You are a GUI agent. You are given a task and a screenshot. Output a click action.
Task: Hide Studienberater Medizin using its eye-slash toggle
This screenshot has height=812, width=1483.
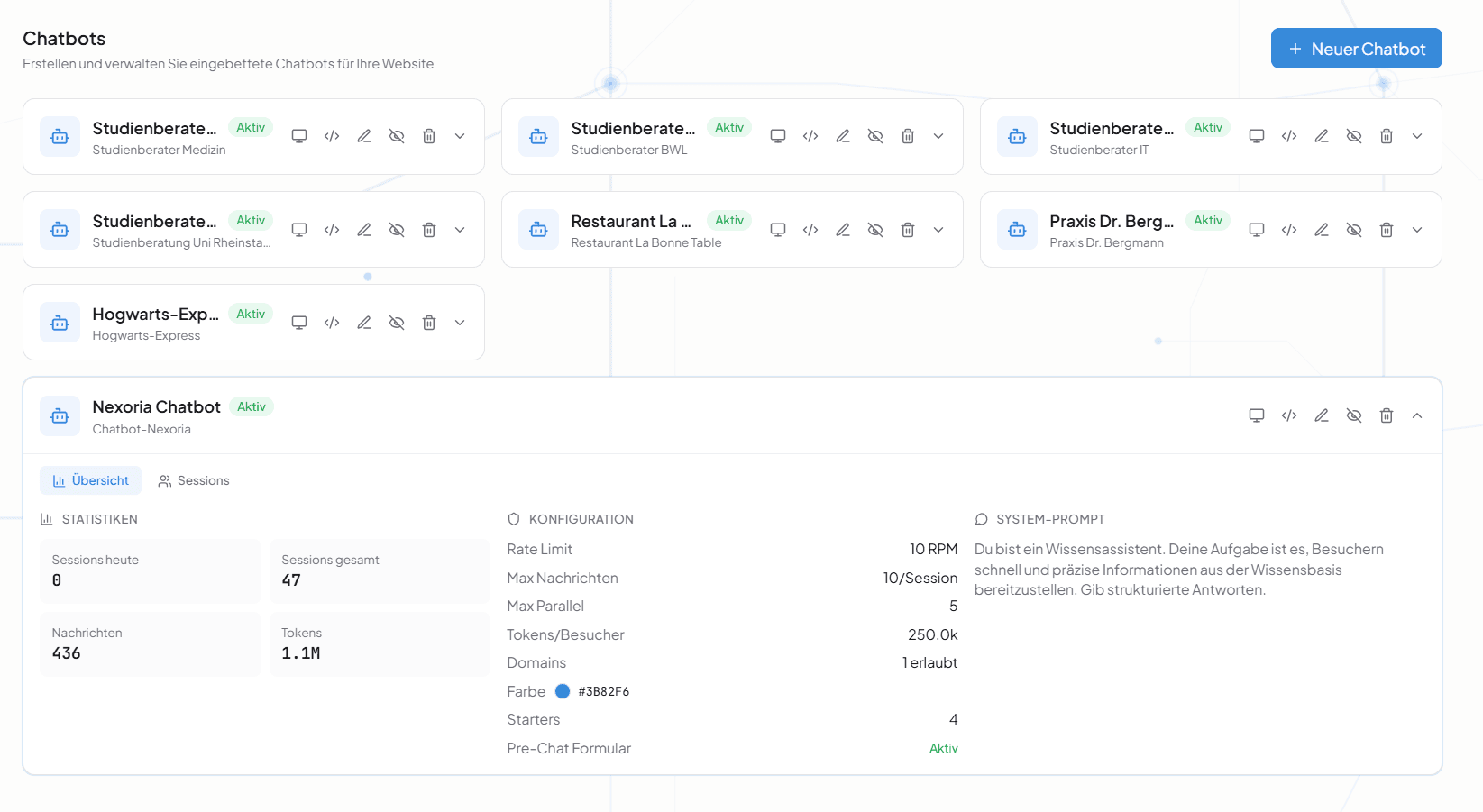(x=396, y=135)
